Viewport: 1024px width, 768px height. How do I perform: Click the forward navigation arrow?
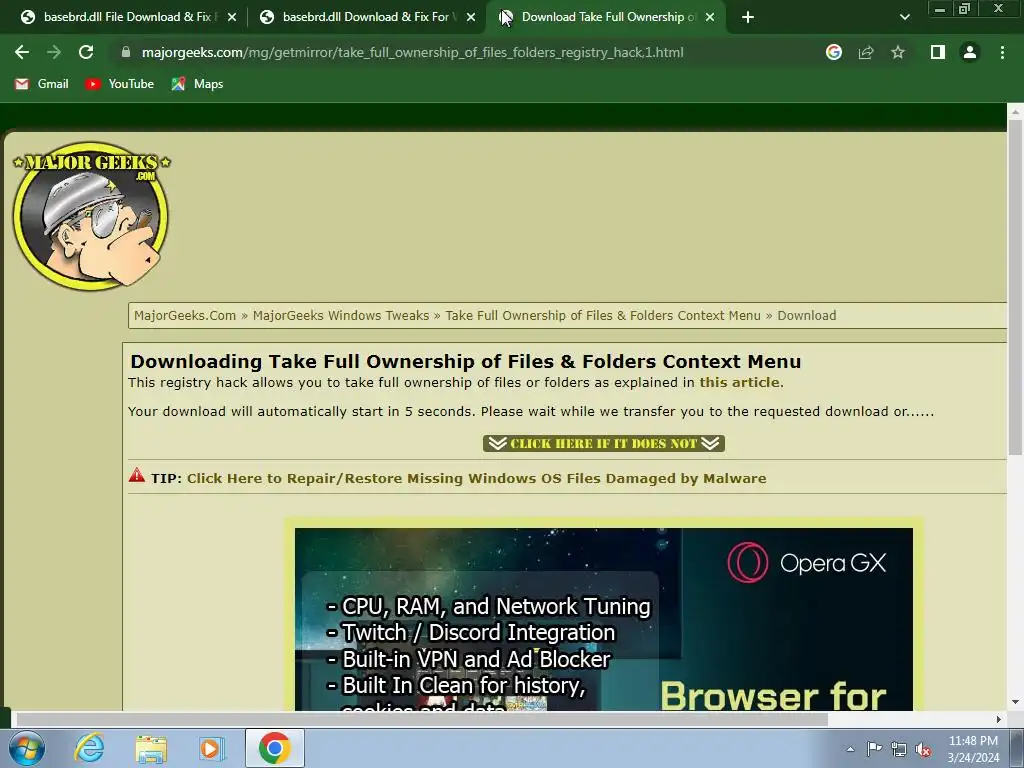[54, 52]
